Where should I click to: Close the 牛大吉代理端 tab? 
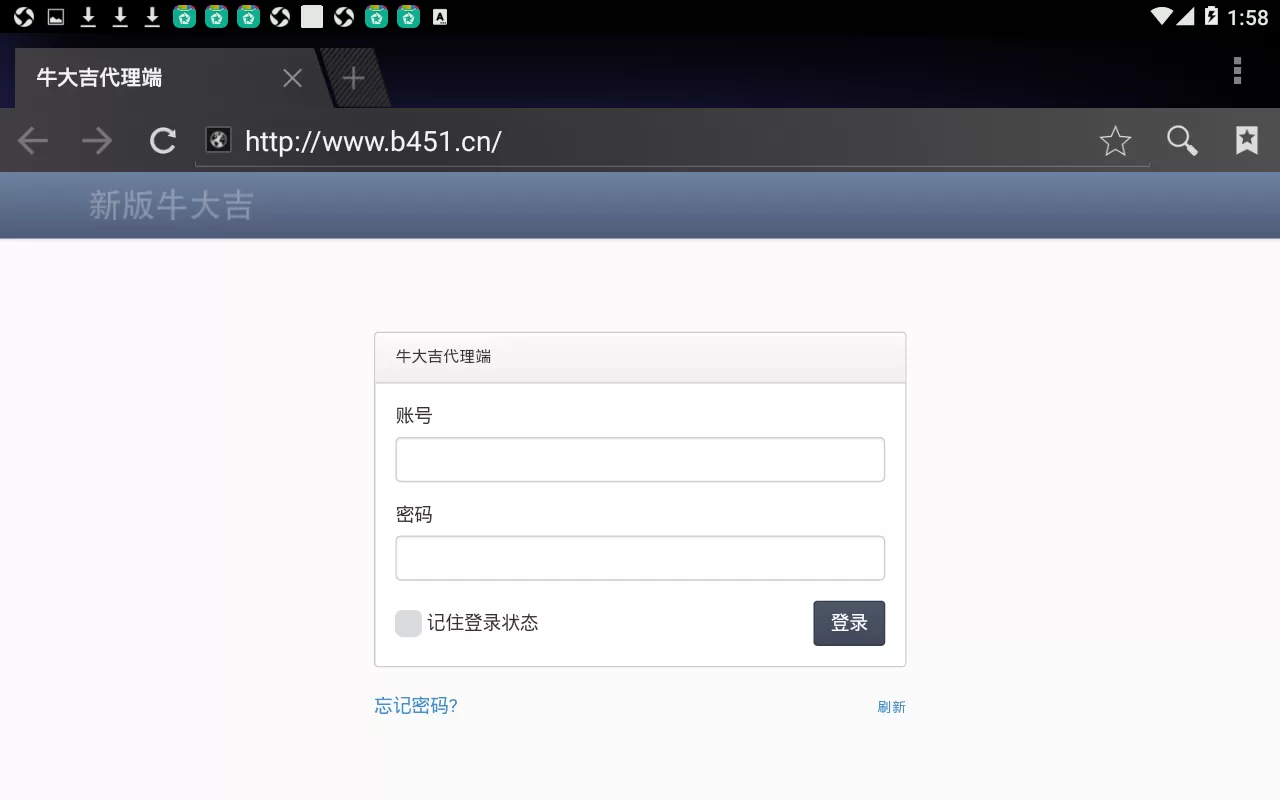(291, 77)
